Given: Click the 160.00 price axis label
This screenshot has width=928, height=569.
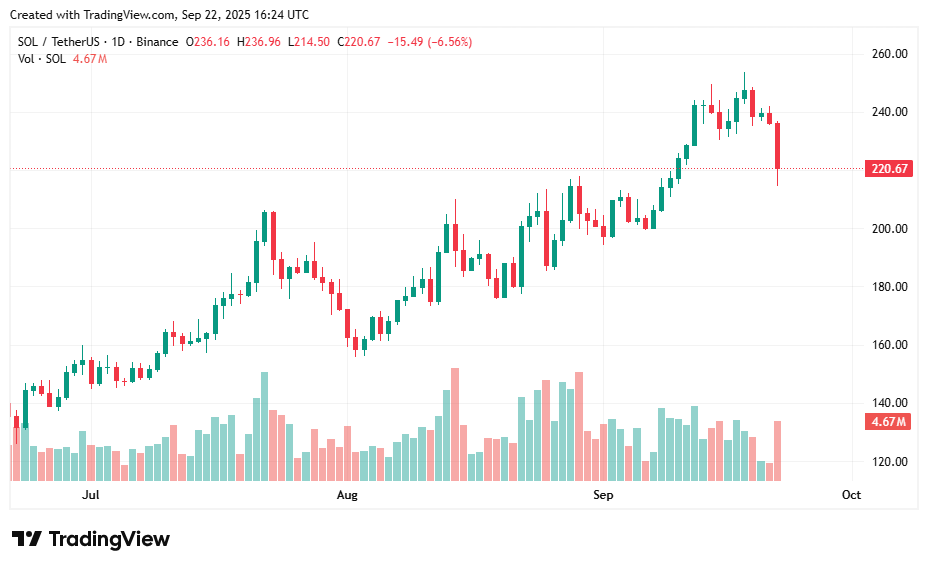Looking at the screenshot, I should tap(889, 345).
